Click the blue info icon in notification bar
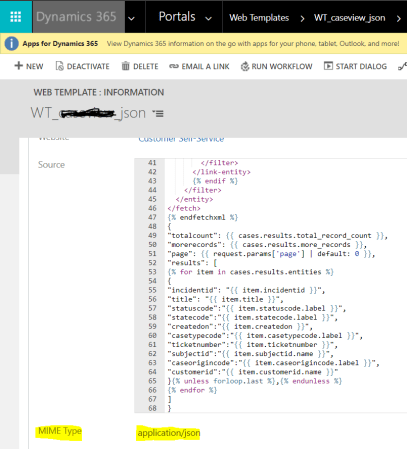The image size is (407, 449). 11,44
